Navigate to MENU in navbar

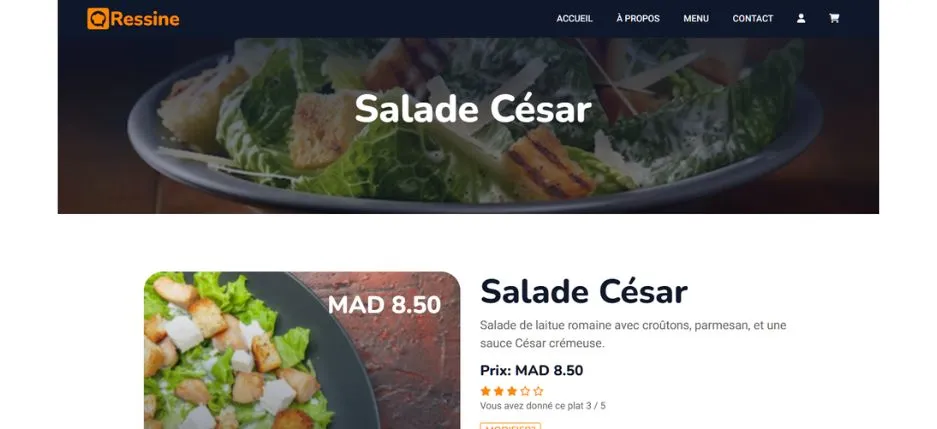pyautogui.click(x=696, y=19)
